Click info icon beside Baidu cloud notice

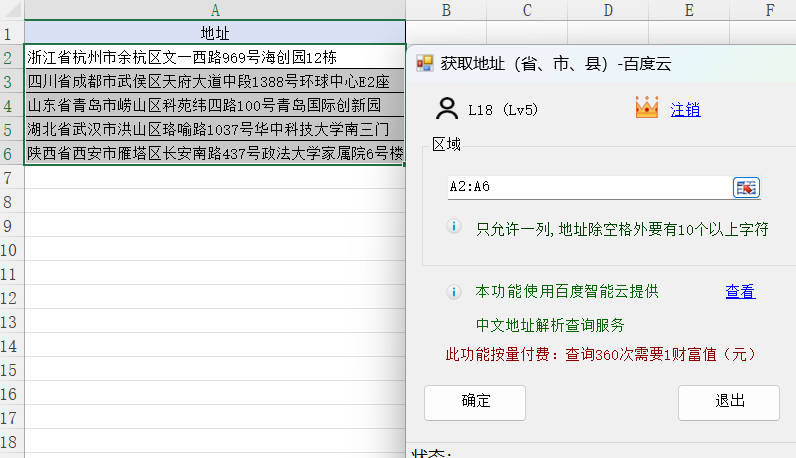(454, 291)
